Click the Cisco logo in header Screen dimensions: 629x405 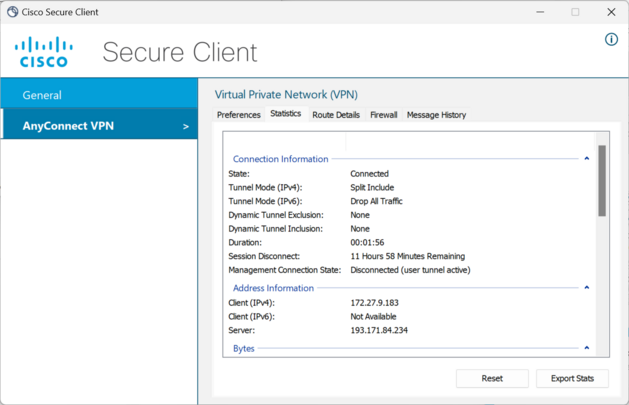point(44,52)
